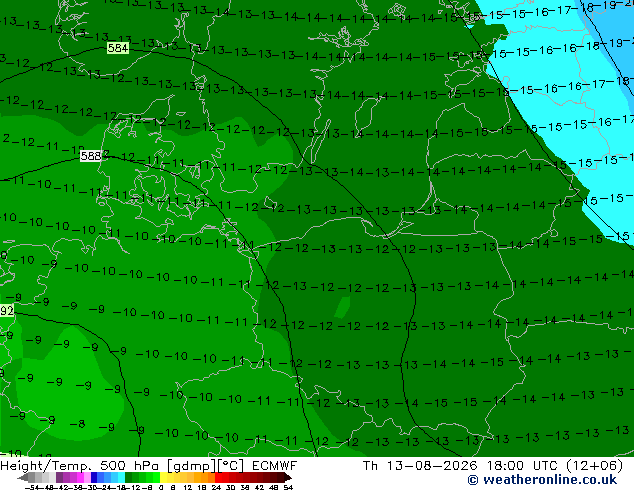This screenshot has height=490, width=634.
Task: Click the left gray arrow of legend
Action: pos(23,477)
